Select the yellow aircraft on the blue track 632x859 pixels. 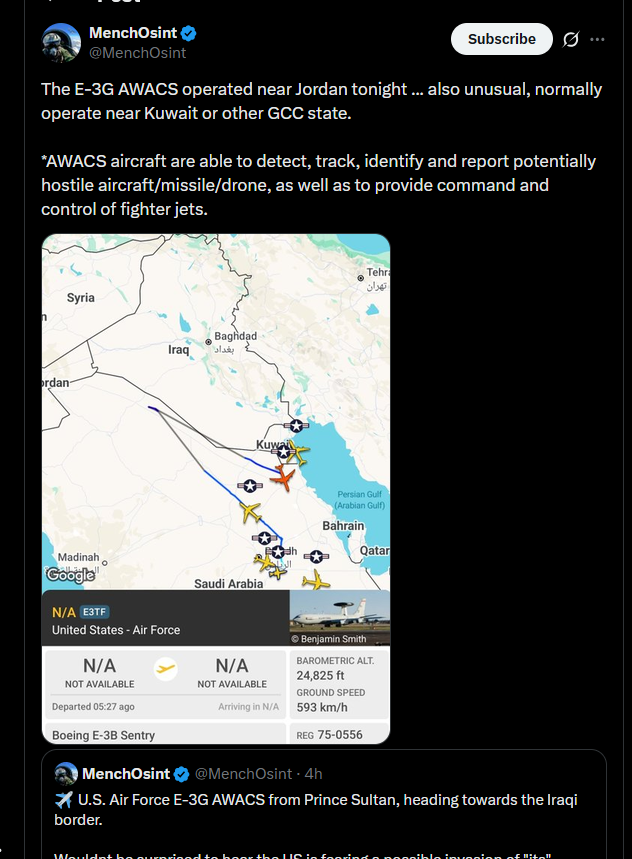tap(250, 512)
